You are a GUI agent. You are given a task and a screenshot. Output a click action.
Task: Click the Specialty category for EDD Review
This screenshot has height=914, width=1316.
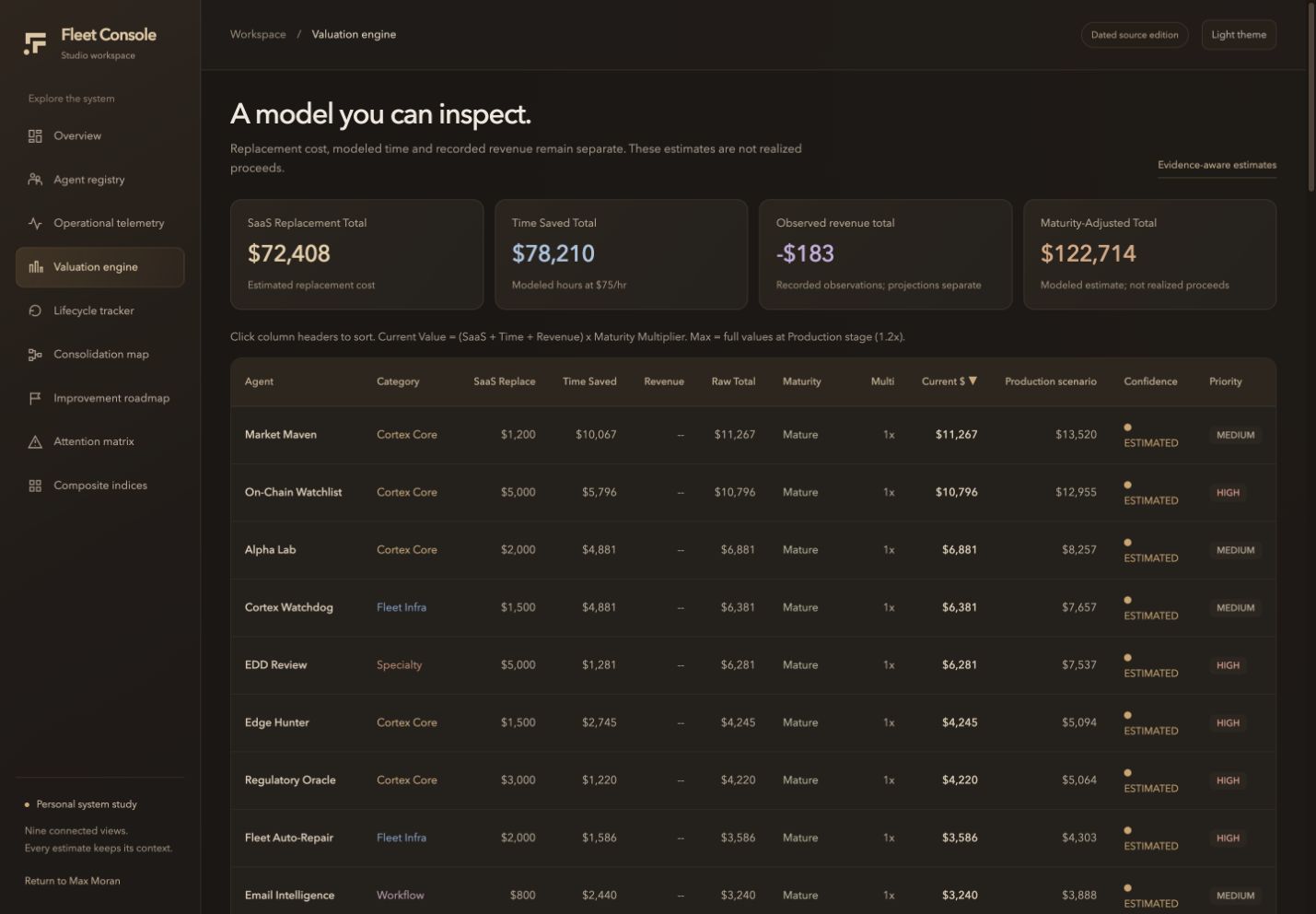(x=399, y=665)
